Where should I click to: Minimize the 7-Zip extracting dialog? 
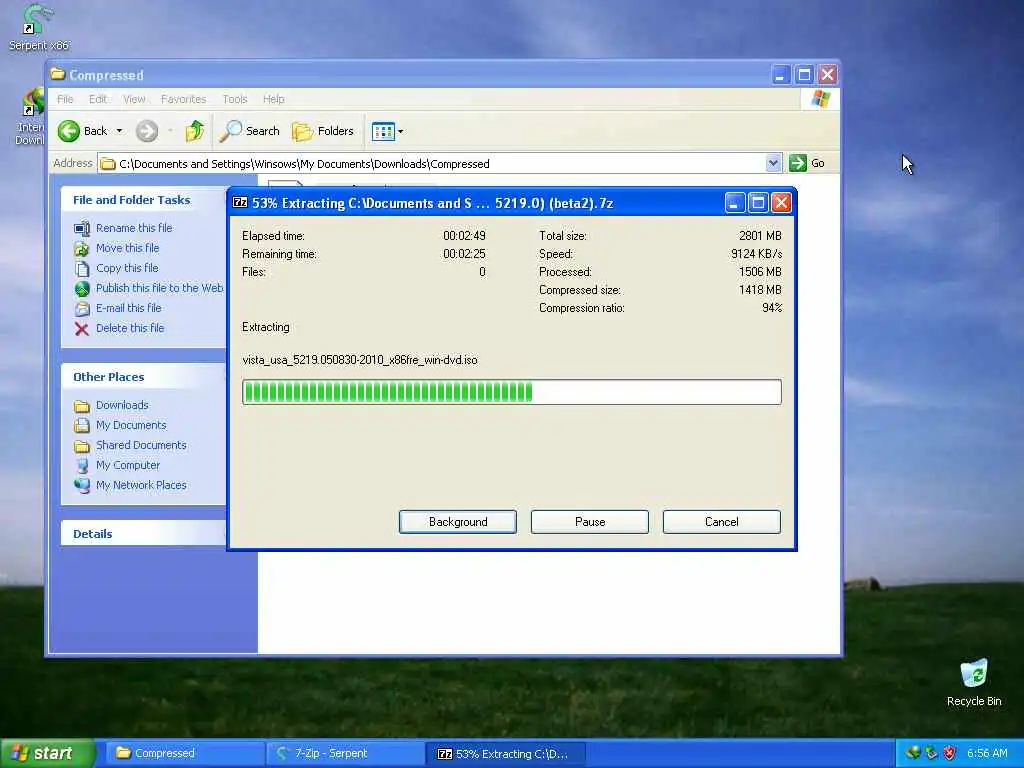[x=735, y=203]
